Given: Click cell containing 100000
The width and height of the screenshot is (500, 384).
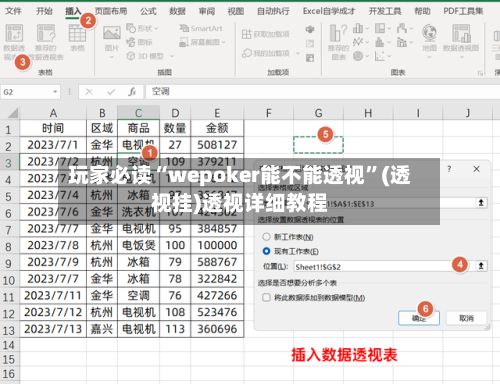Looking at the screenshot, I should 217,245.
